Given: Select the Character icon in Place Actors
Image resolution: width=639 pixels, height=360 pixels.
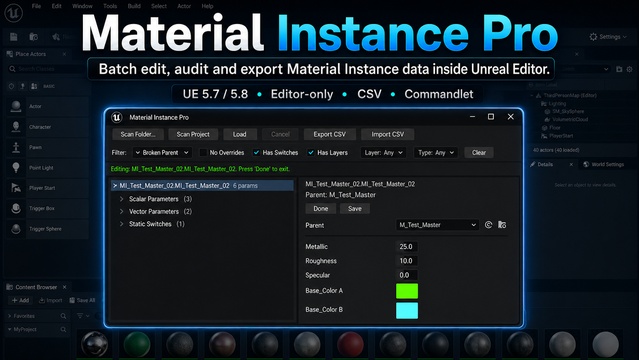Looking at the screenshot, I should click(x=16, y=127).
